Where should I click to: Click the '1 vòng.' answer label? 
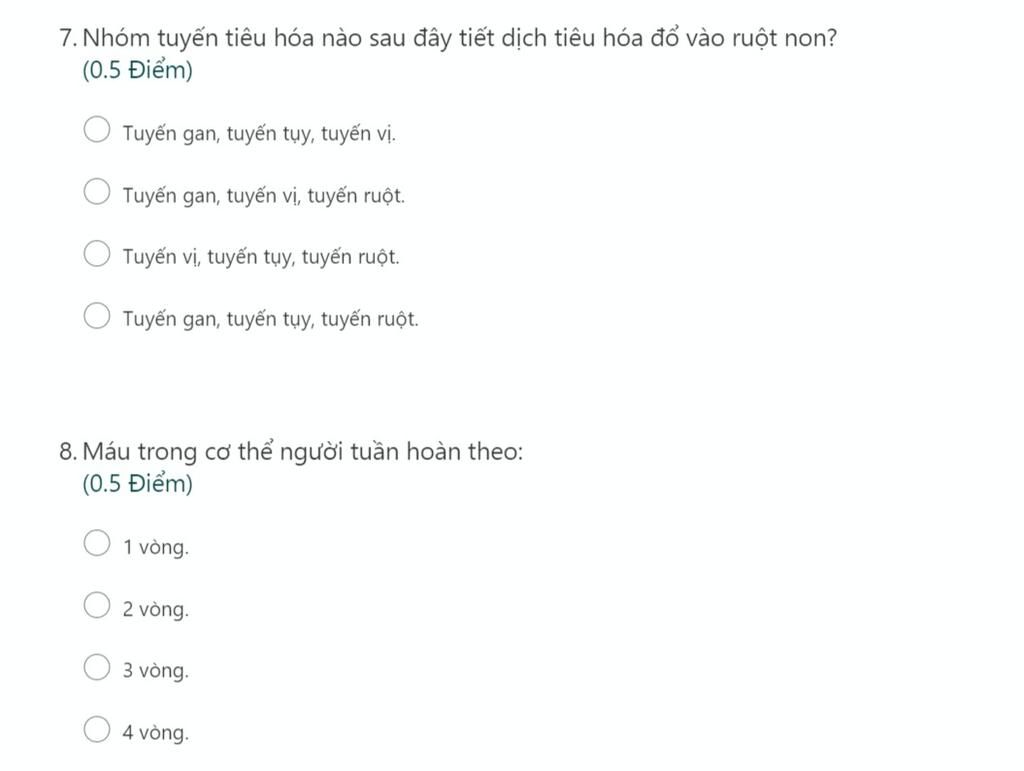pyautogui.click(x=156, y=547)
